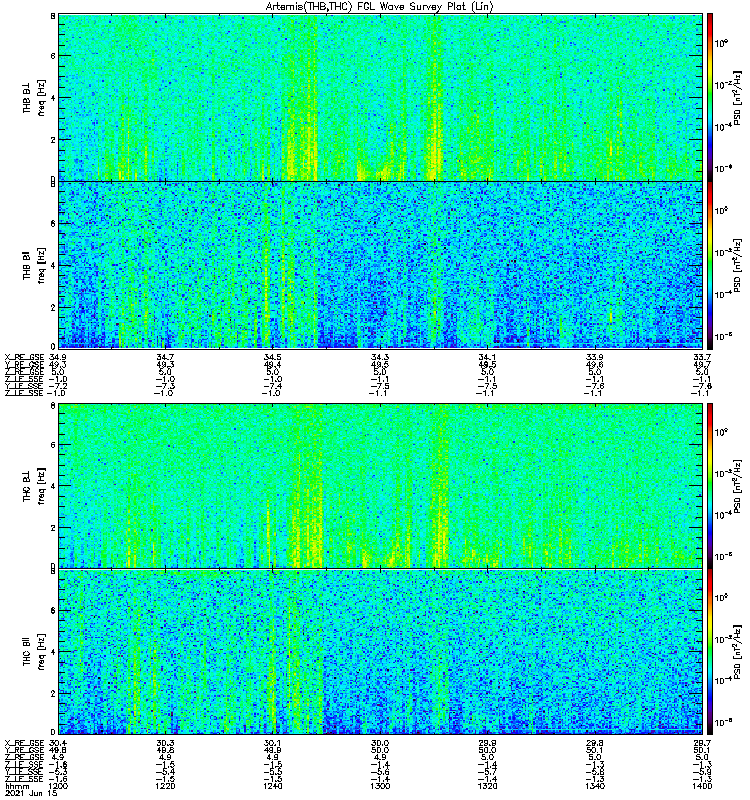Image resolution: width=750 pixels, height=800 pixels.
Task: Click the 1300 time tick label
Action: coord(380,786)
